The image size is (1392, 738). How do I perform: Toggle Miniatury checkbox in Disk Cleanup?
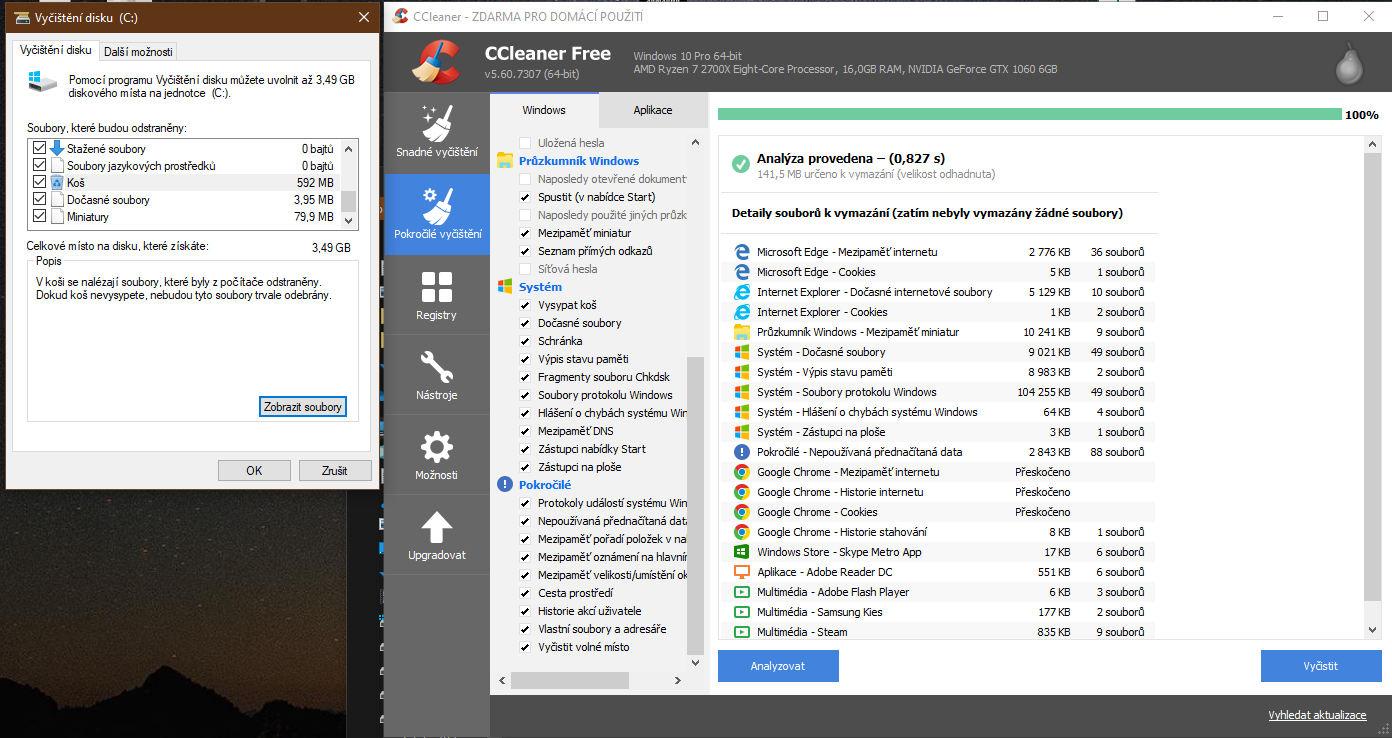pyautogui.click(x=39, y=216)
